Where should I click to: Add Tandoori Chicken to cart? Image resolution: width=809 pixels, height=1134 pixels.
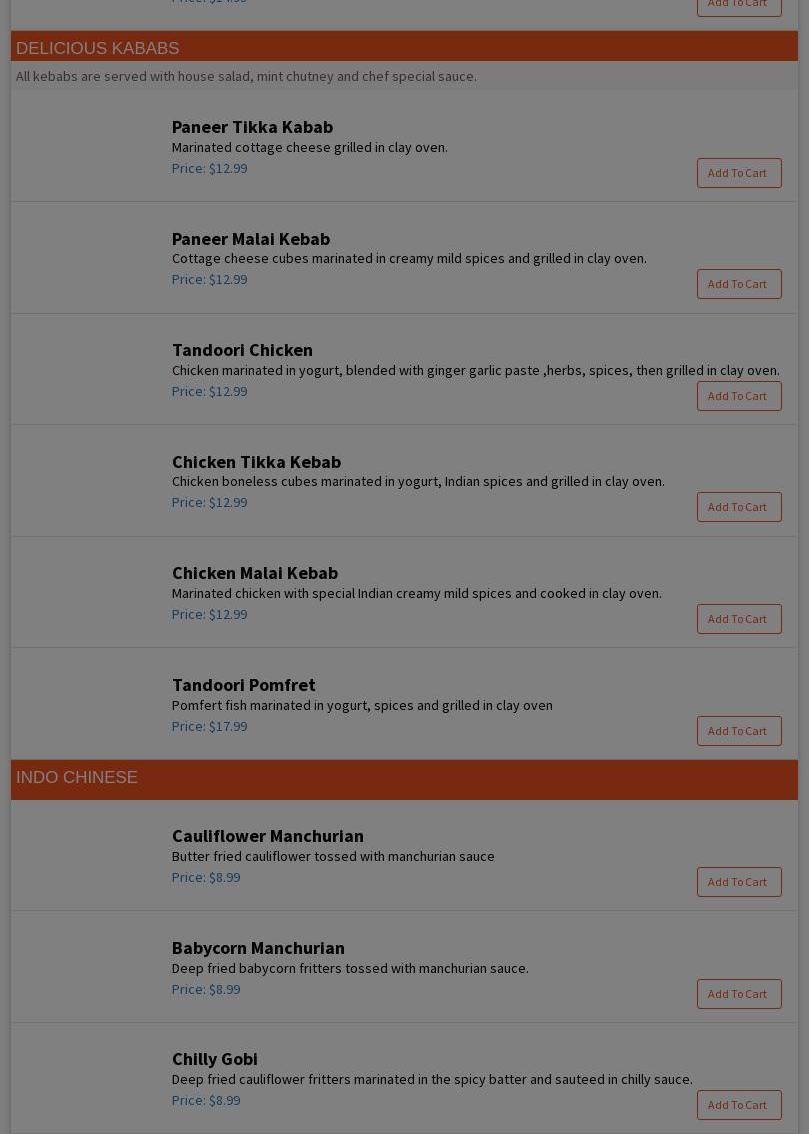click(x=738, y=396)
